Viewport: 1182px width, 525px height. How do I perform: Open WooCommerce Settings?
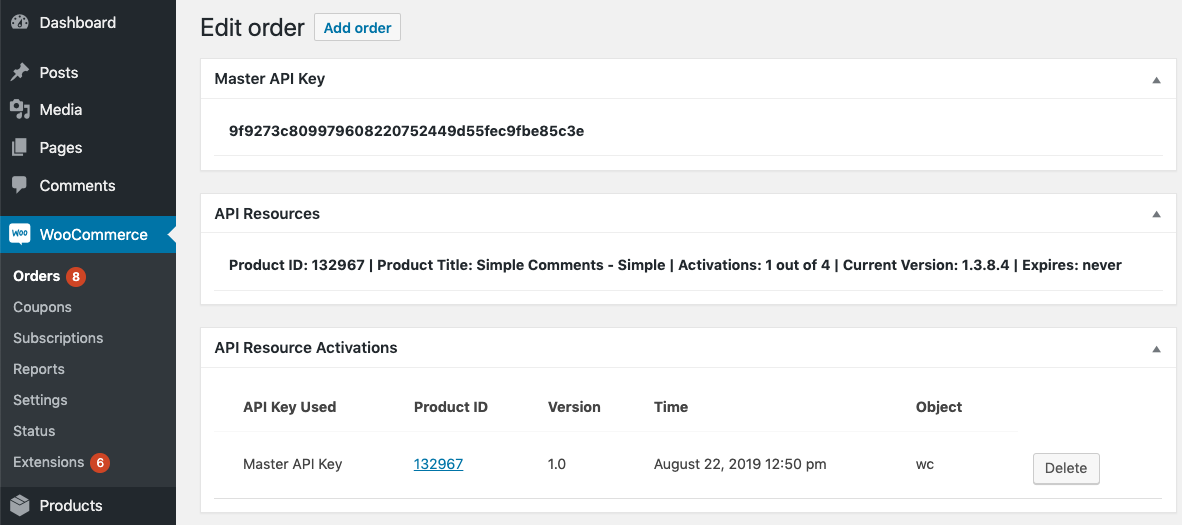40,400
